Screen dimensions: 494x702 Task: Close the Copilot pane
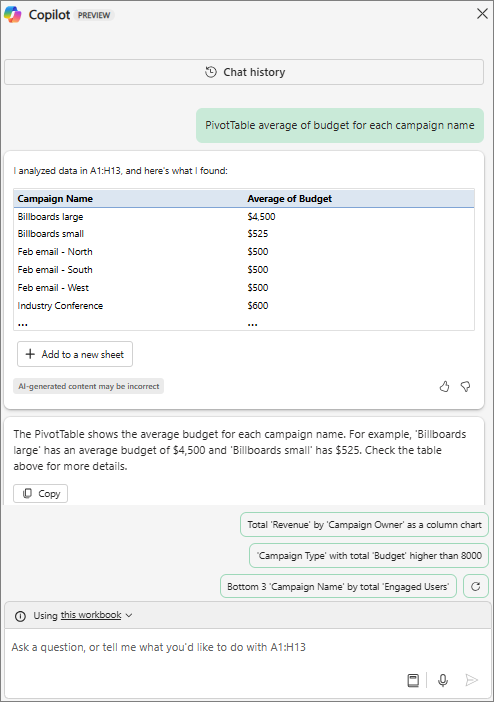click(482, 13)
